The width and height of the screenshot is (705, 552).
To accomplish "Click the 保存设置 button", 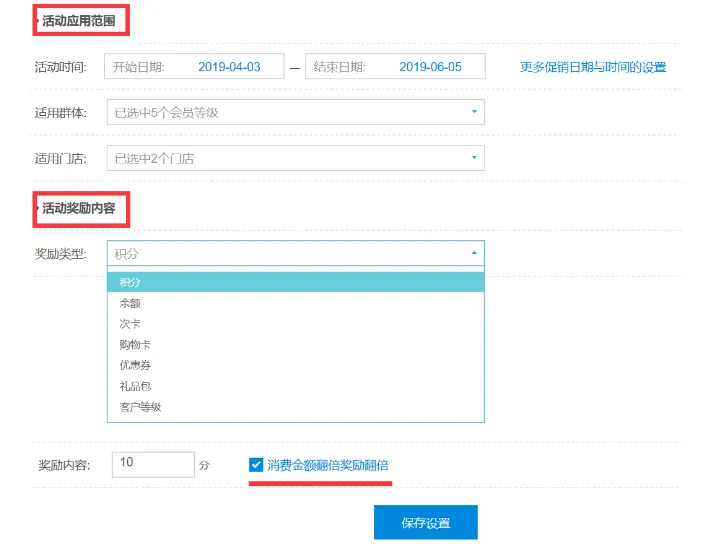I will pyautogui.click(x=425, y=523).
